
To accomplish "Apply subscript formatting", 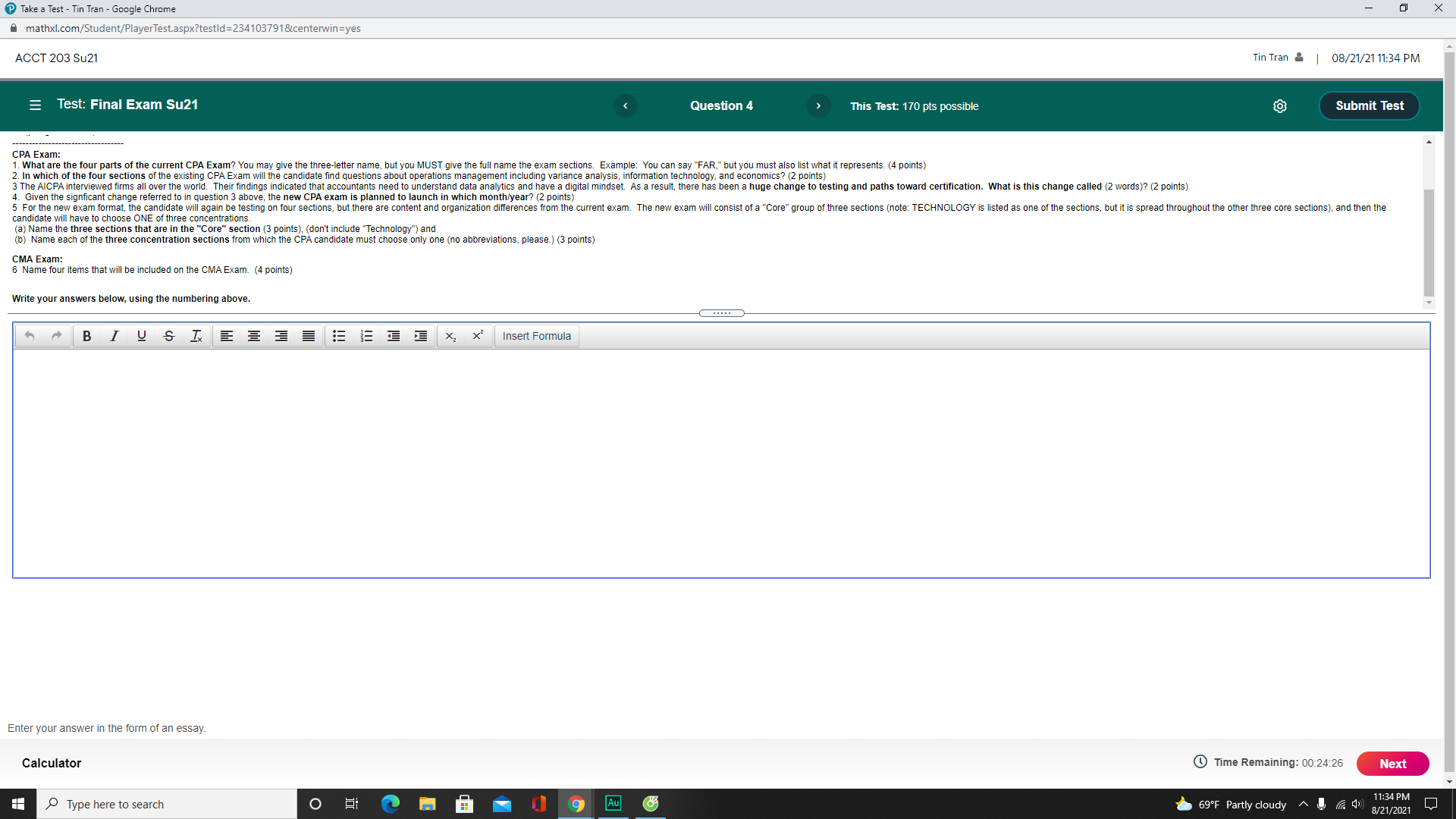I will (x=450, y=337).
